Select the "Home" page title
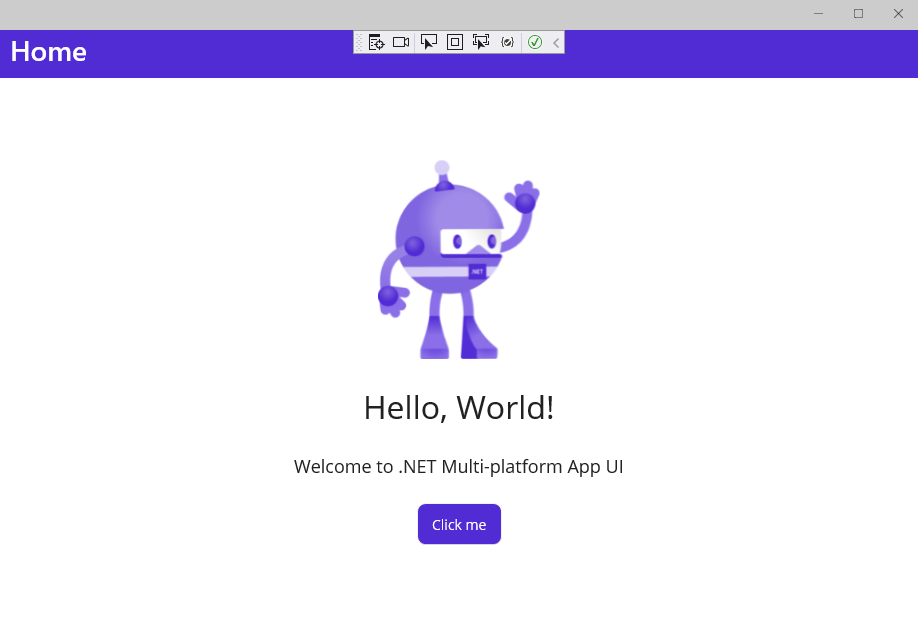Viewport: 918px width, 626px height. point(48,52)
